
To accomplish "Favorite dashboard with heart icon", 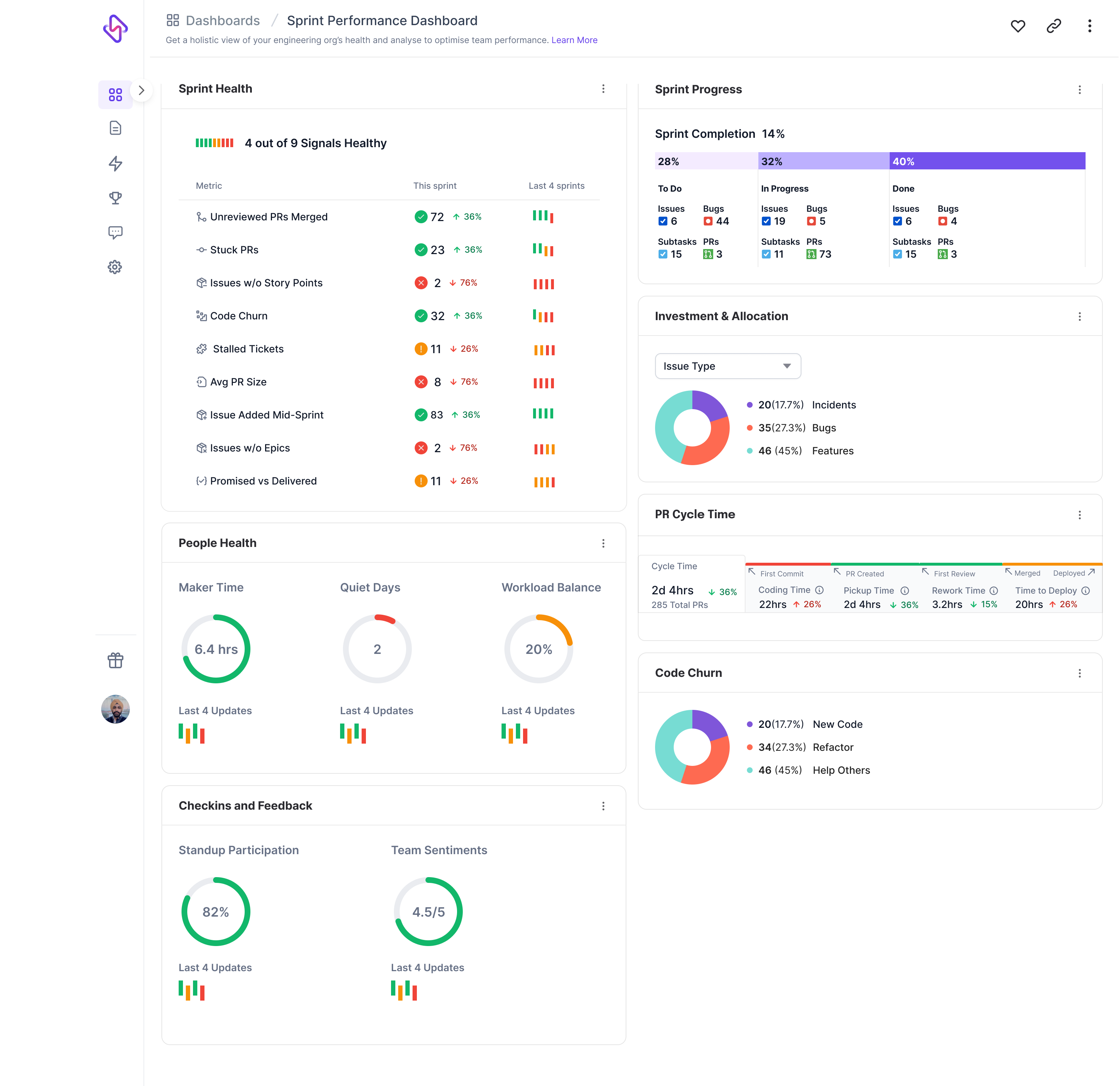I will pyautogui.click(x=1018, y=26).
